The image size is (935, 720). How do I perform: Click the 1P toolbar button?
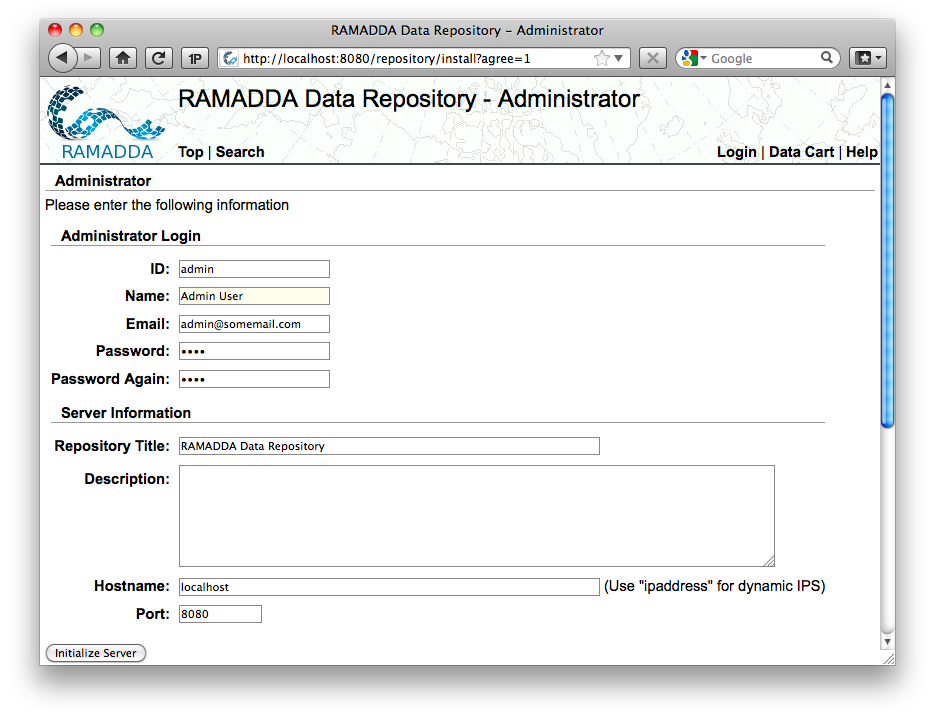195,58
